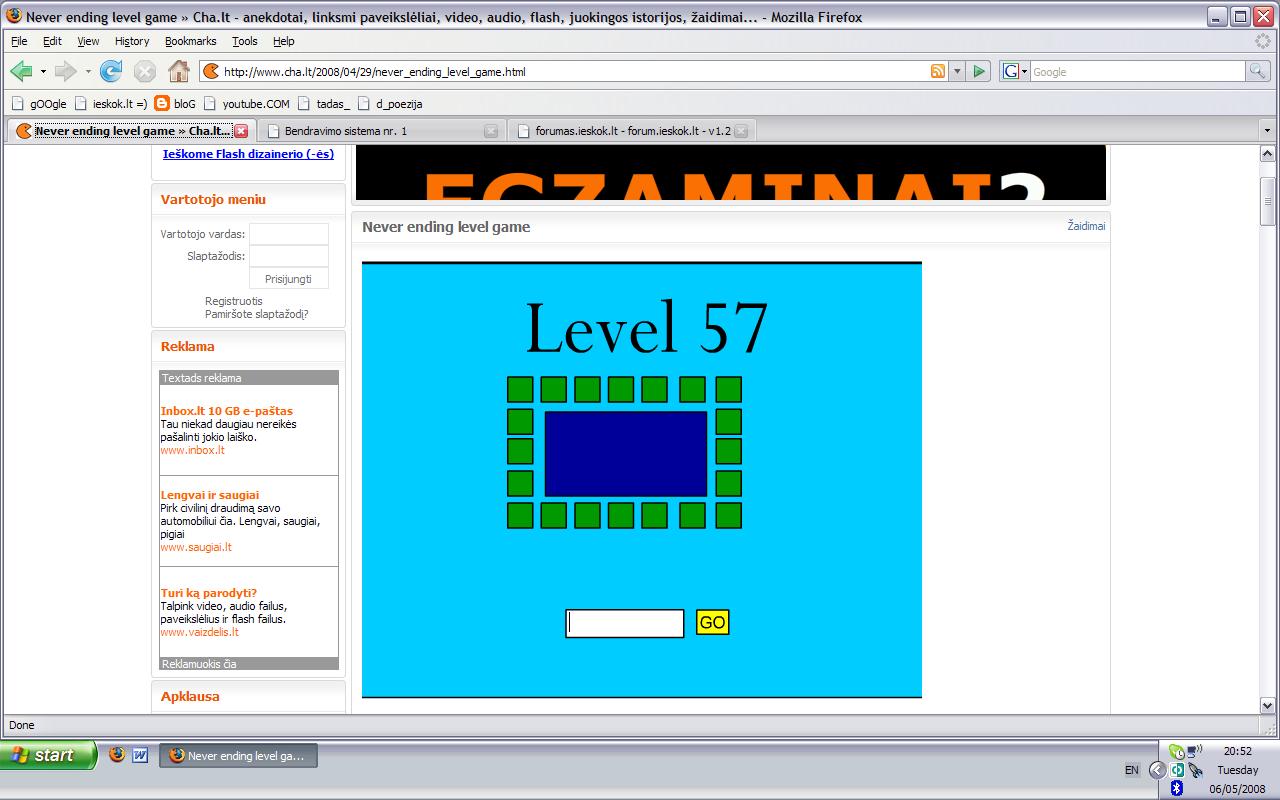Open the Tools menu
The image size is (1280, 800).
[245, 41]
